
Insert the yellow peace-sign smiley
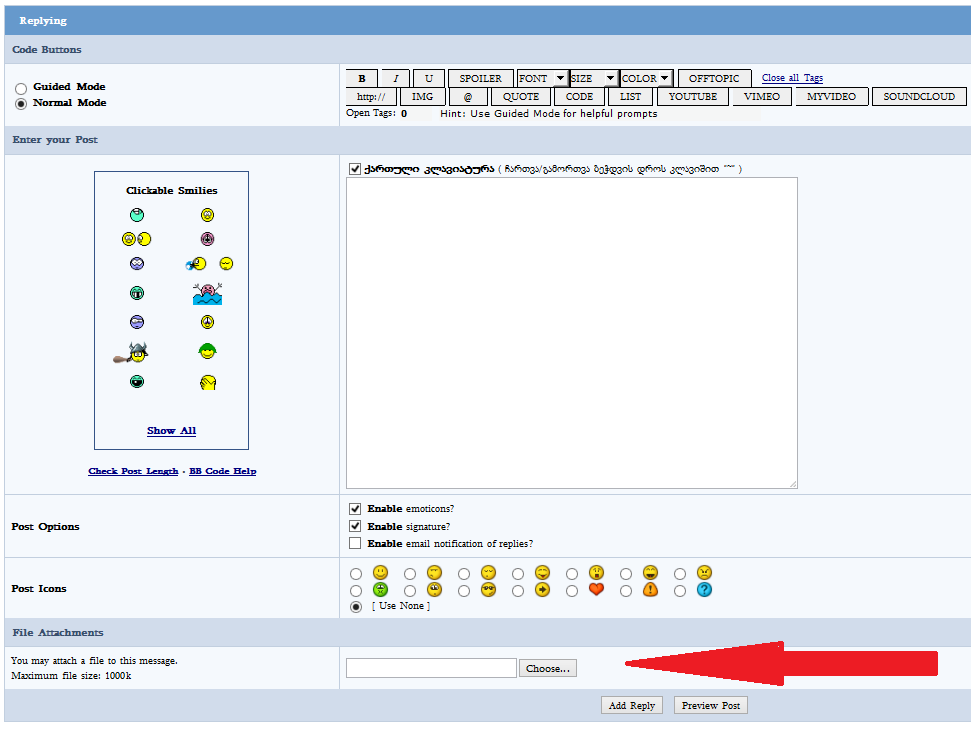pos(207,322)
